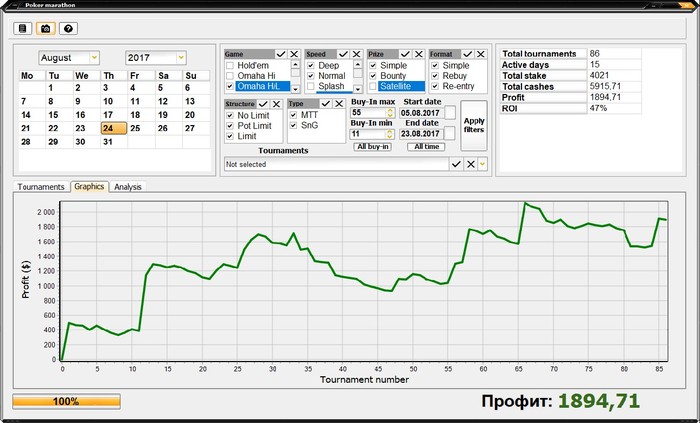Screen dimensions: 700x423
Task: Enable the Splash speed checkbox
Action: point(311,86)
